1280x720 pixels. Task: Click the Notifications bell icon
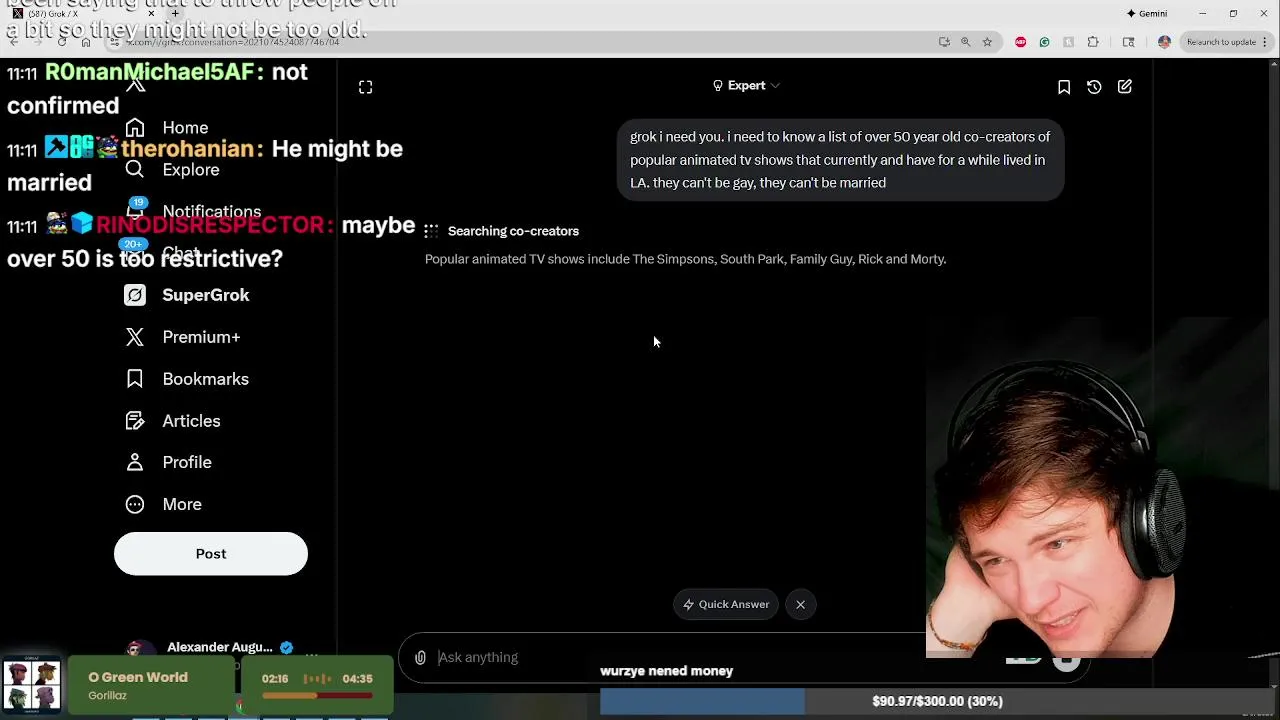pyautogui.click(x=135, y=210)
